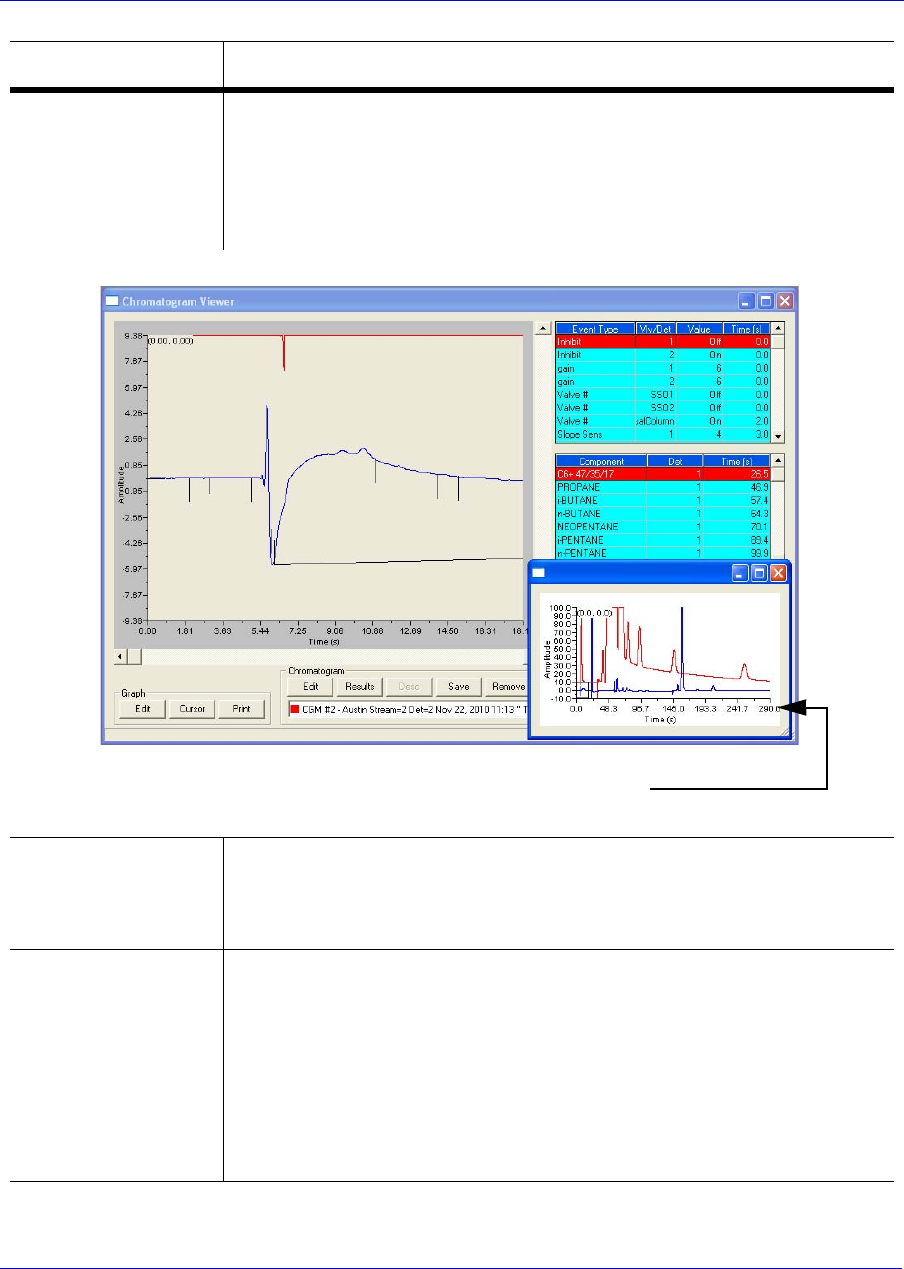The height and width of the screenshot is (1269, 904).
Task: Select the Valve # SSO1 row
Action: pyautogui.click(x=663, y=394)
